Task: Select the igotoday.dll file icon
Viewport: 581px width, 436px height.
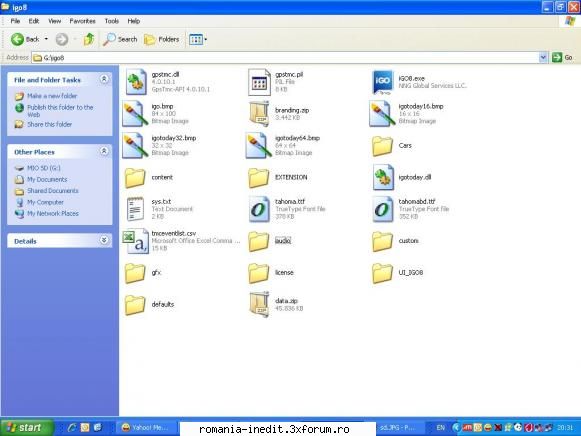Action: click(383, 177)
